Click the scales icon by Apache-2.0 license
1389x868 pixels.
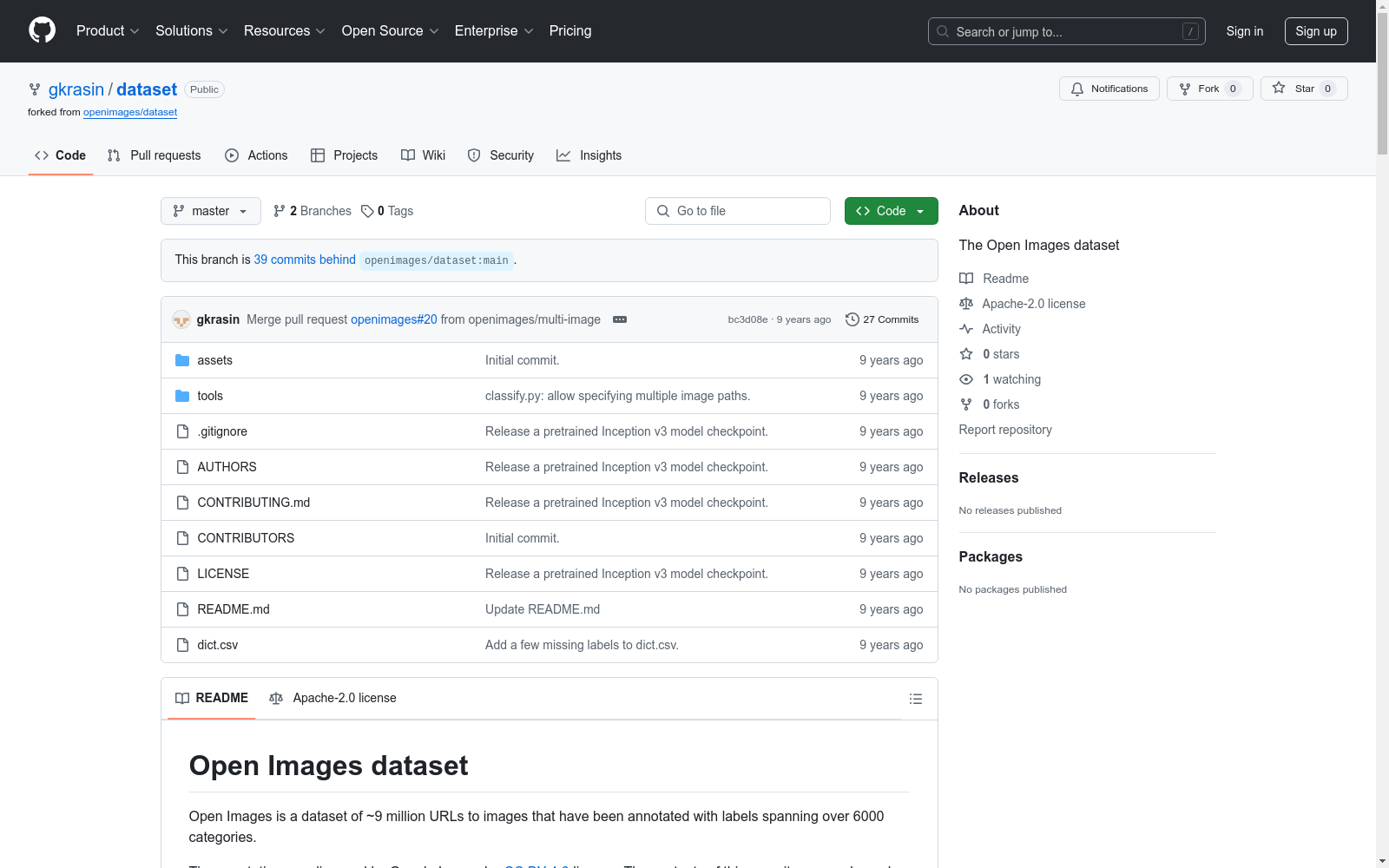pos(966,304)
